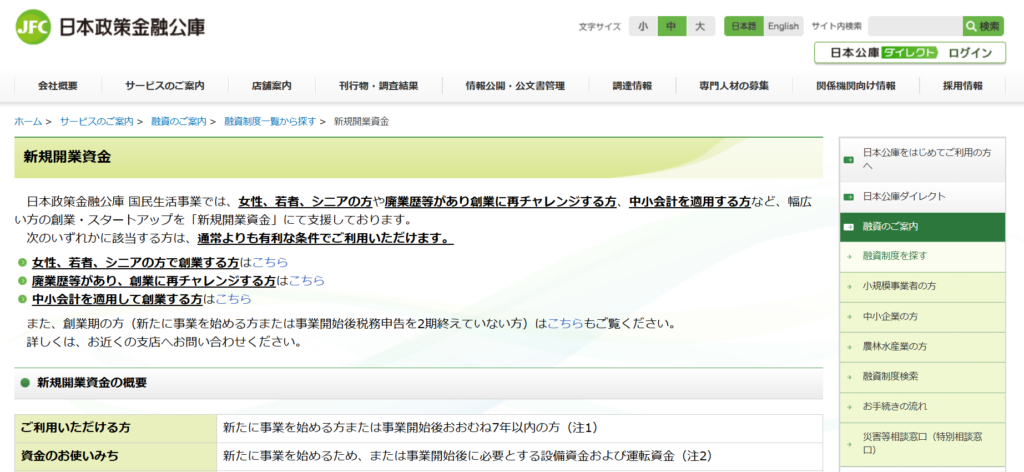The height and width of the screenshot is (472, 1024).
Task: Open 日本公庫ダイレクト ログイン button
Action: coord(910,53)
